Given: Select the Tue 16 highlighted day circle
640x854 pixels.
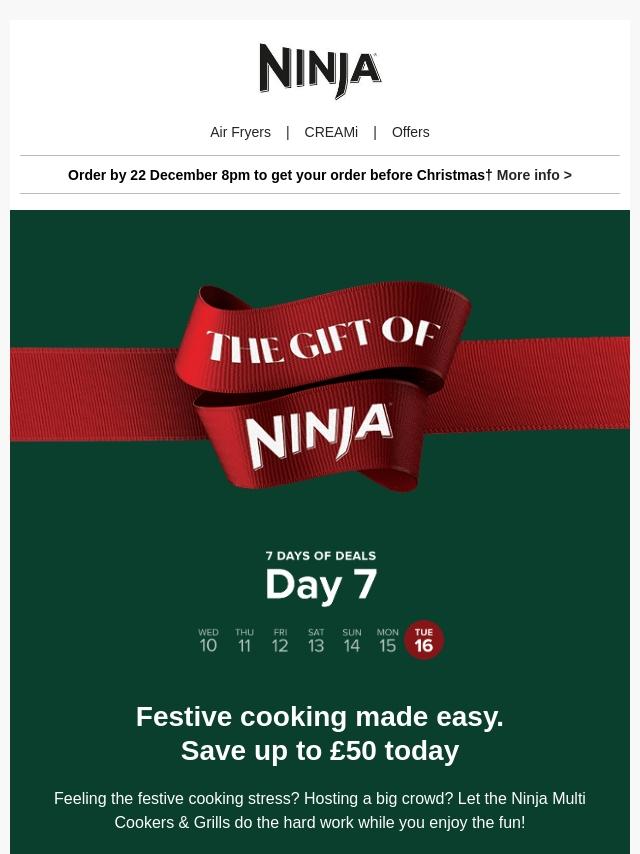Looking at the screenshot, I should click(424, 640).
